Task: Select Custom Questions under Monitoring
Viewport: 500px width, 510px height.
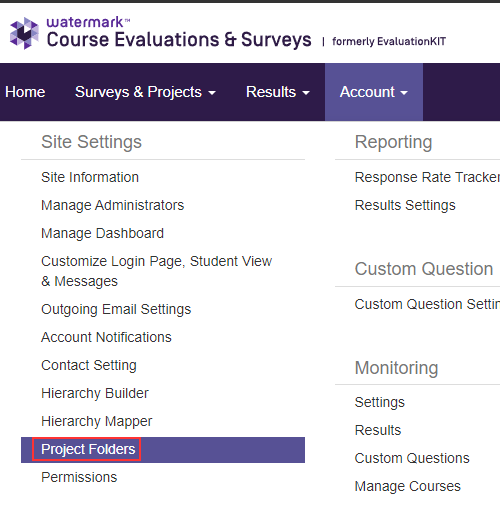Action: point(412,458)
